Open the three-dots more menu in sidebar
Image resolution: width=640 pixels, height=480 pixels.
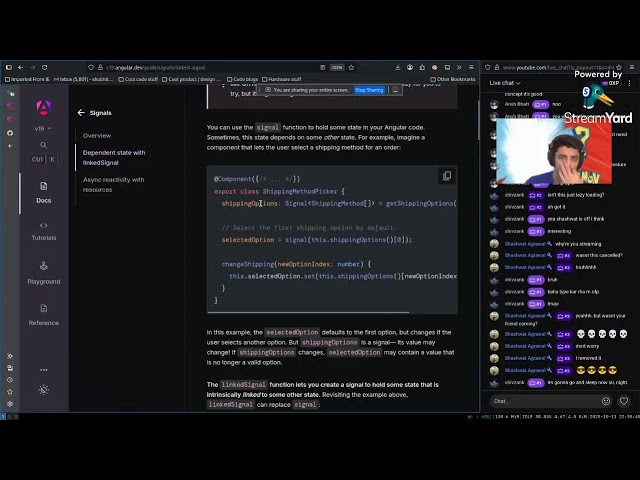pyautogui.click(x=44, y=370)
